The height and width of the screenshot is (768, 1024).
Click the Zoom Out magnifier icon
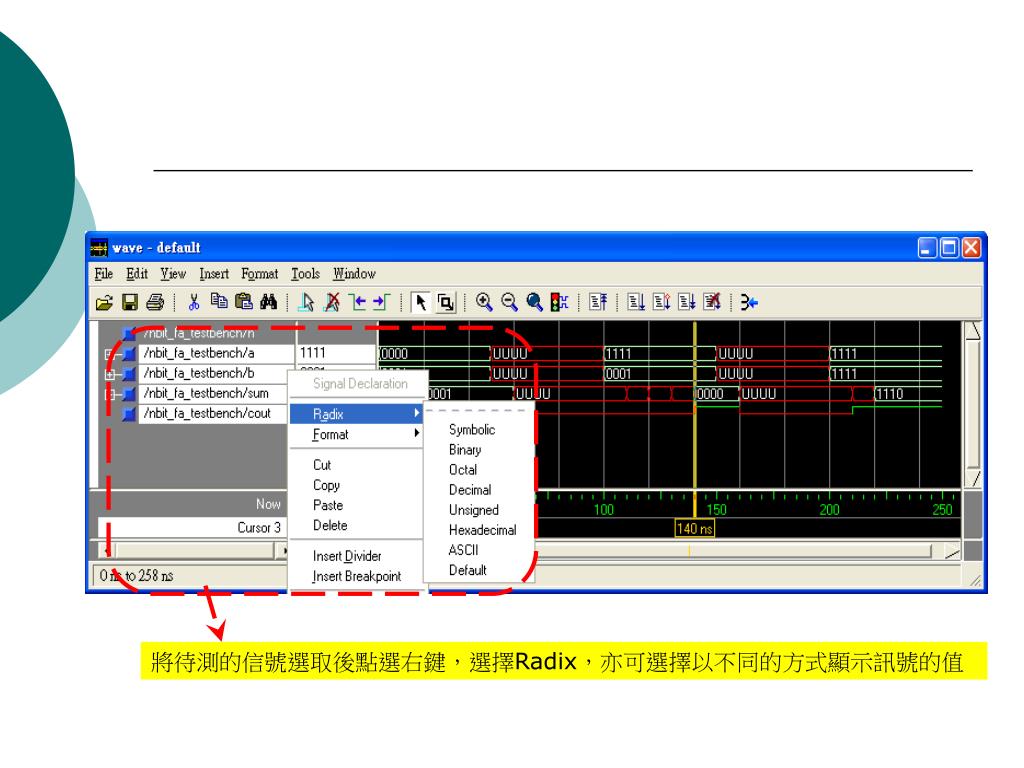[509, 302]
